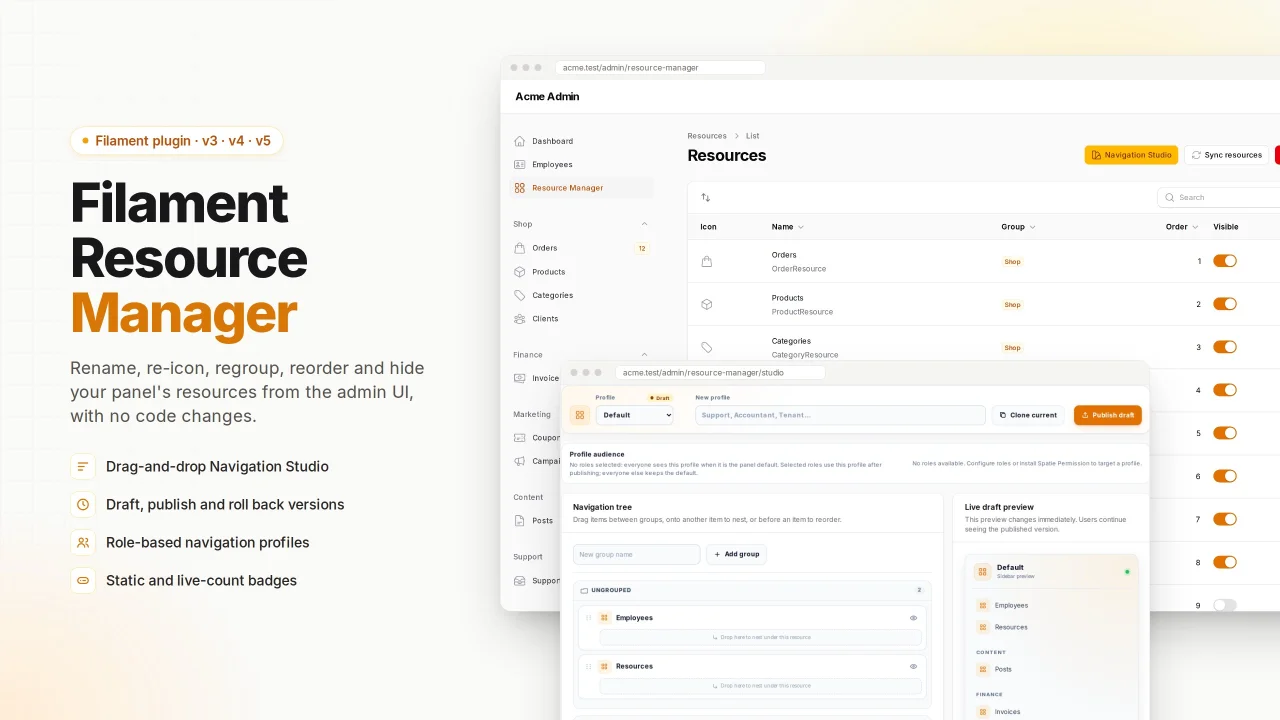
Task: Open Categories from the Shop menu
Action: tap(581, 295)
